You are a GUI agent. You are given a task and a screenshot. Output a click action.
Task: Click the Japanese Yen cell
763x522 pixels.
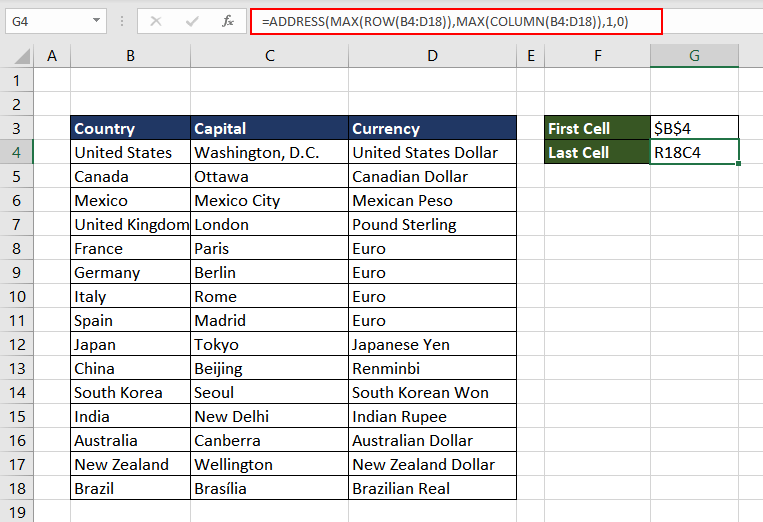(432, 344)
